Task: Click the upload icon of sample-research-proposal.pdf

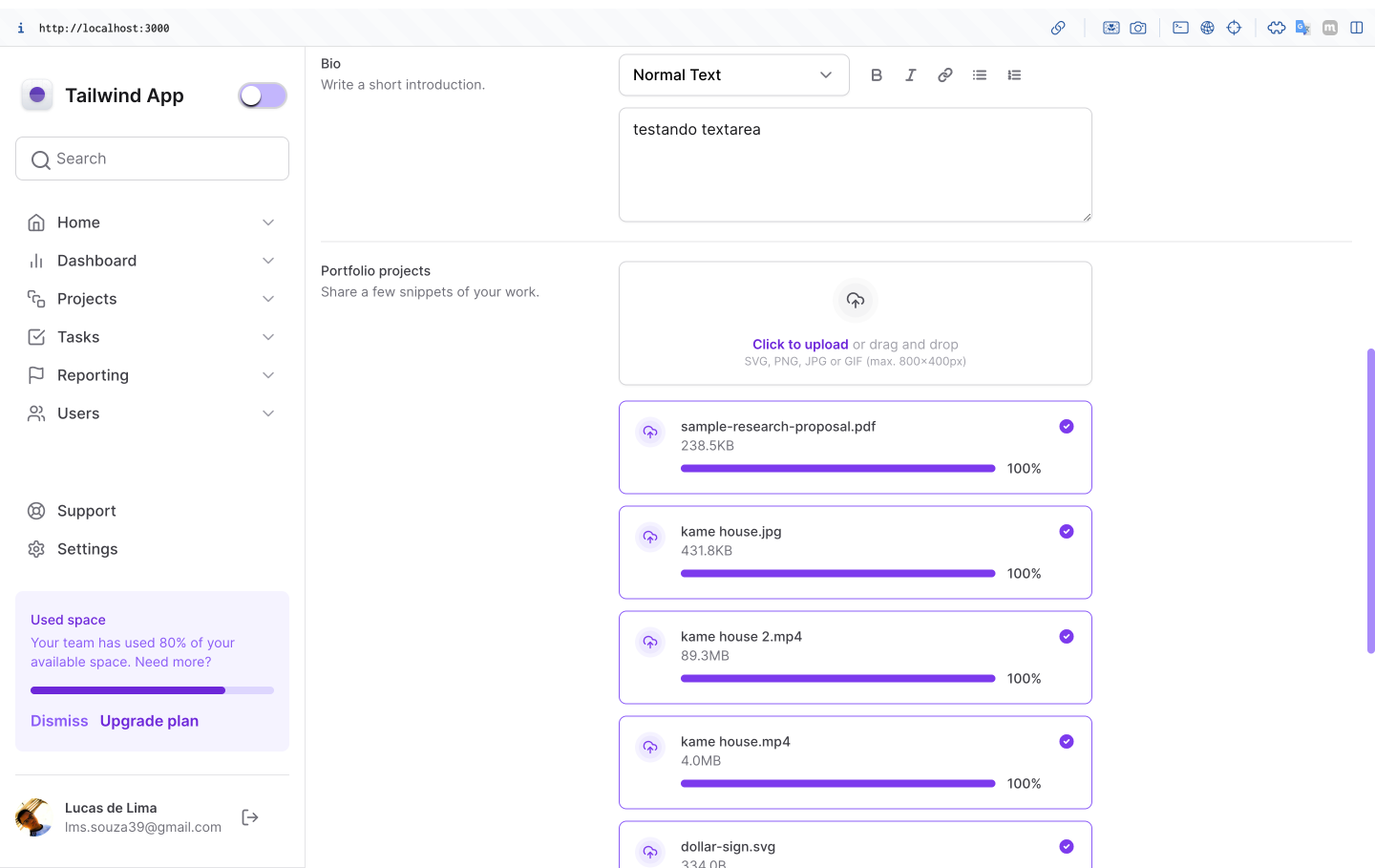Action: pos(650,433)
